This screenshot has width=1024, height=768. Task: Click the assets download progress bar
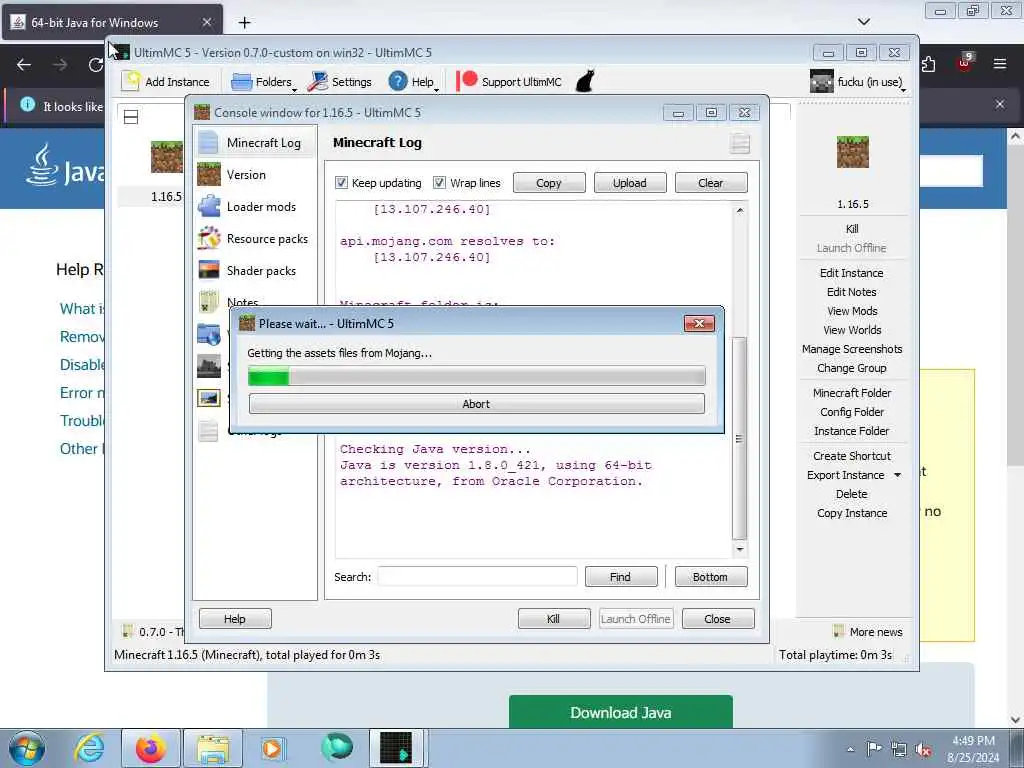pos(477,376)
